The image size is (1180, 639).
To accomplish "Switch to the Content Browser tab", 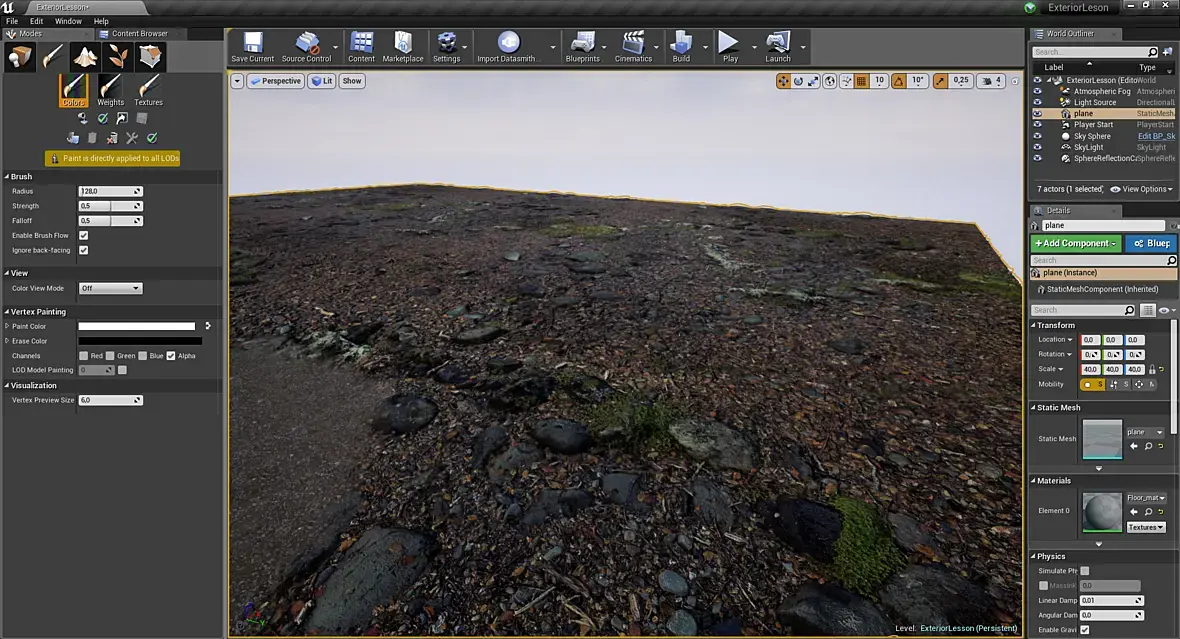I will click(139, 33).
